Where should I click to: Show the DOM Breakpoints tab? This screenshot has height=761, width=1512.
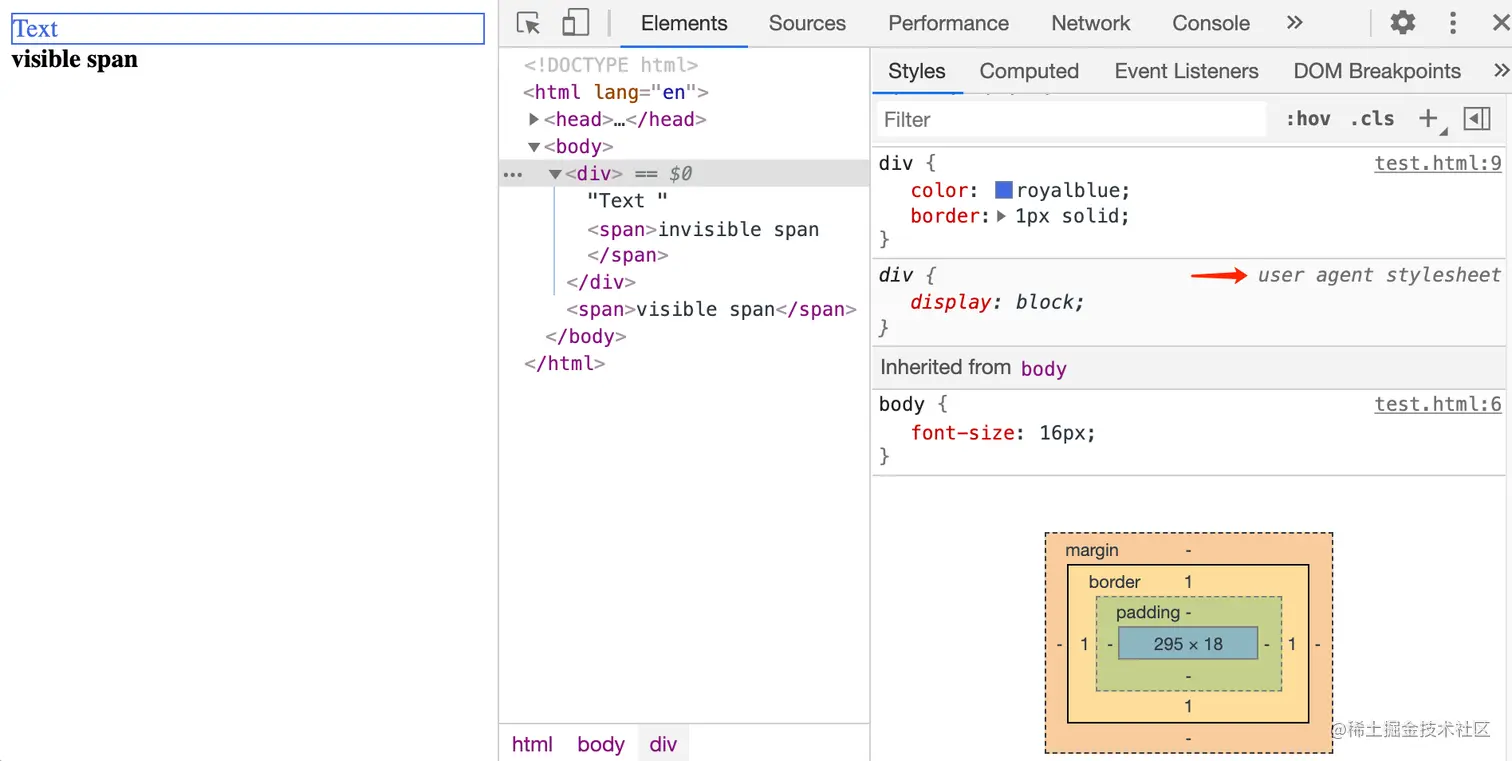click(1377, 71)
